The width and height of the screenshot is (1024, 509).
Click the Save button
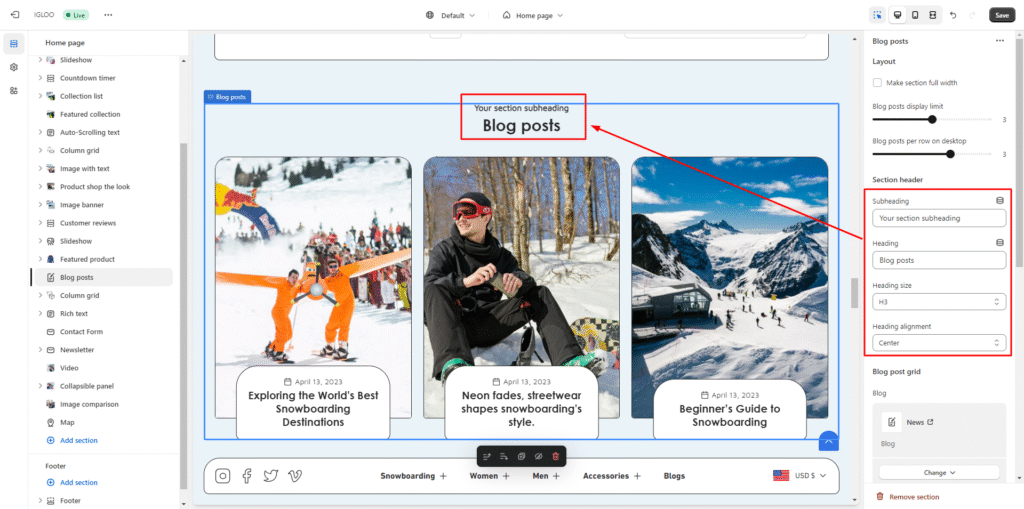click(x=1001, y=15)
